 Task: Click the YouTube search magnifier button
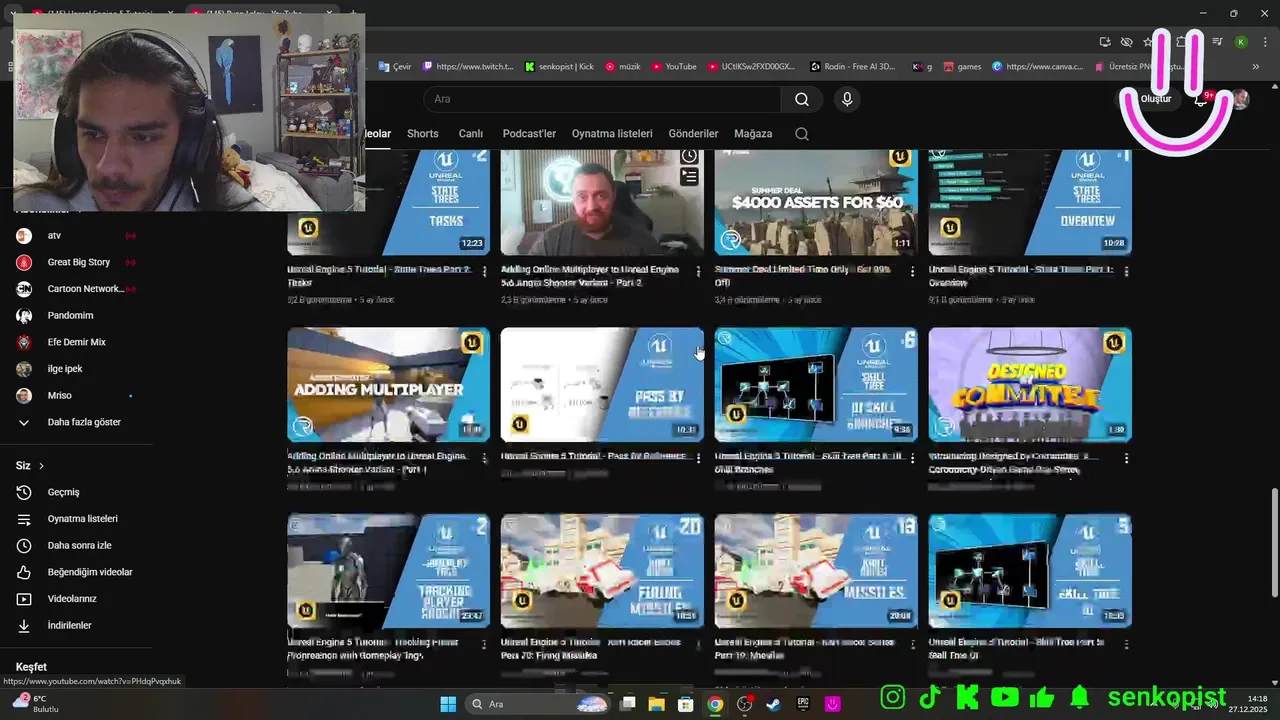pos(802,99)
